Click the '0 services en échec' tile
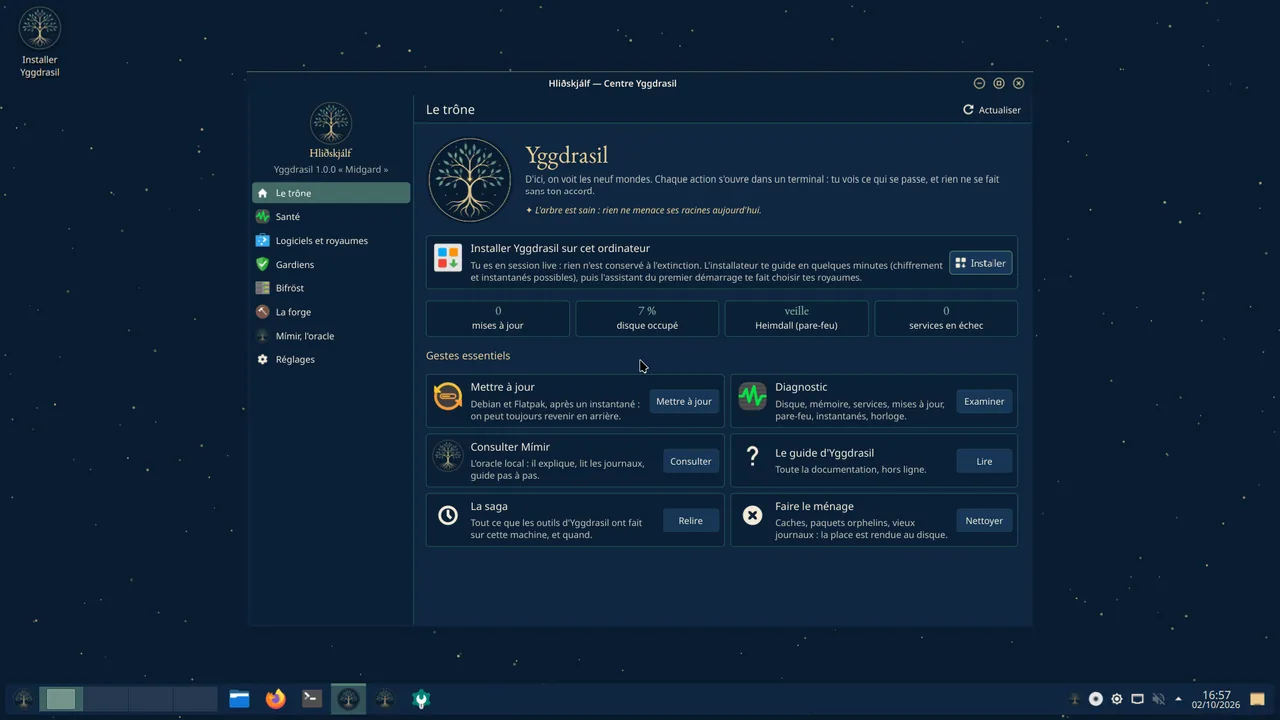1280x720 pixels. coord(946,318)
